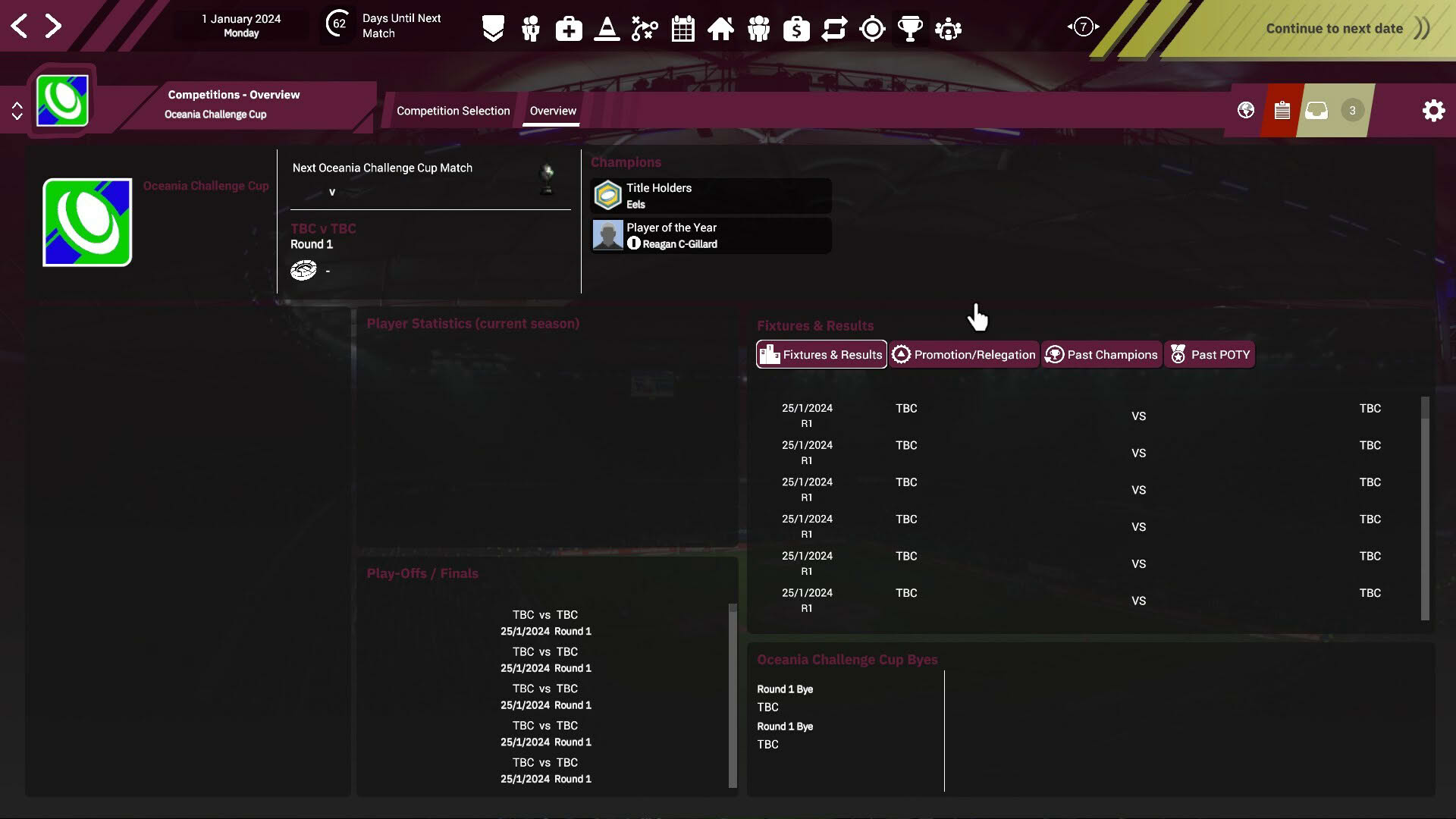Click Continue to next date
Viewport: 1456px width, 819px height.
[1335, 29]
